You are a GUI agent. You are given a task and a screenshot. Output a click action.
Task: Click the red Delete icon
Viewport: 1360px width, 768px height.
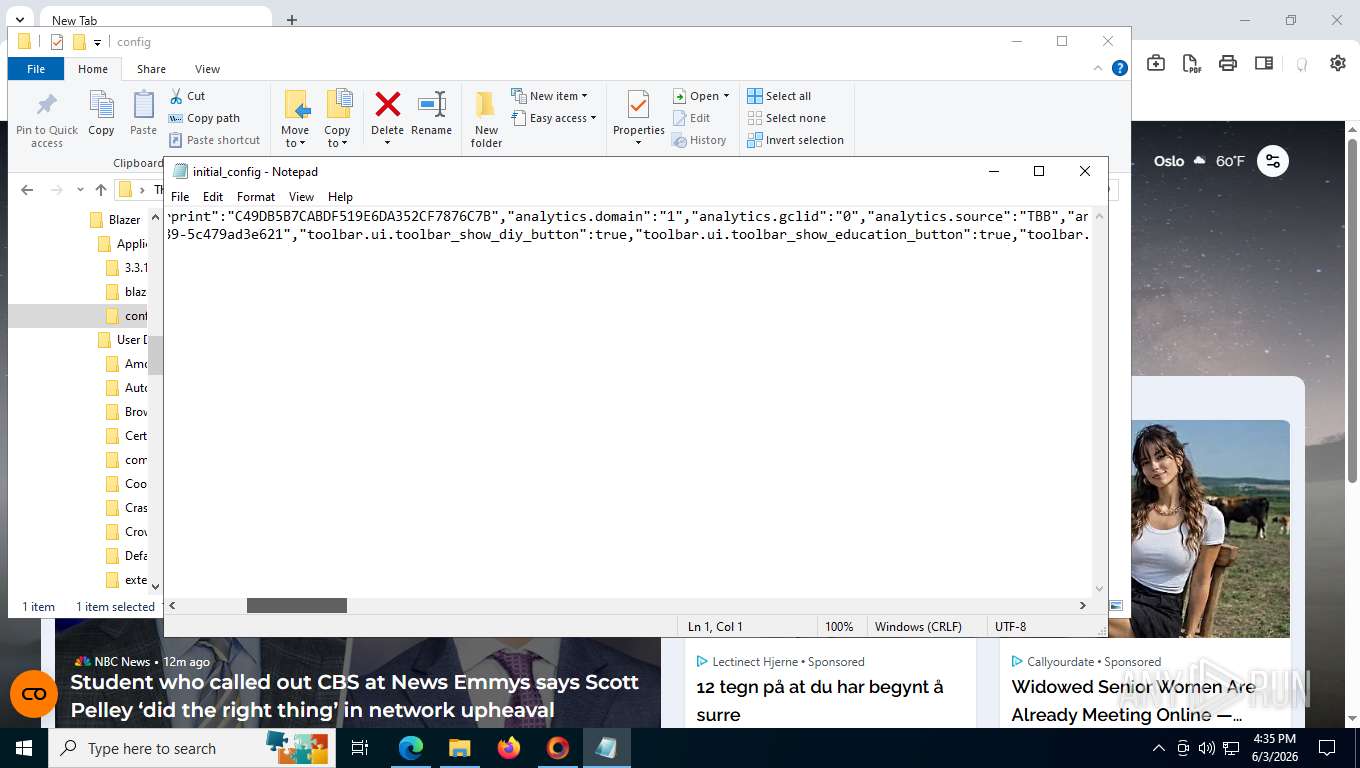point(387,104)
